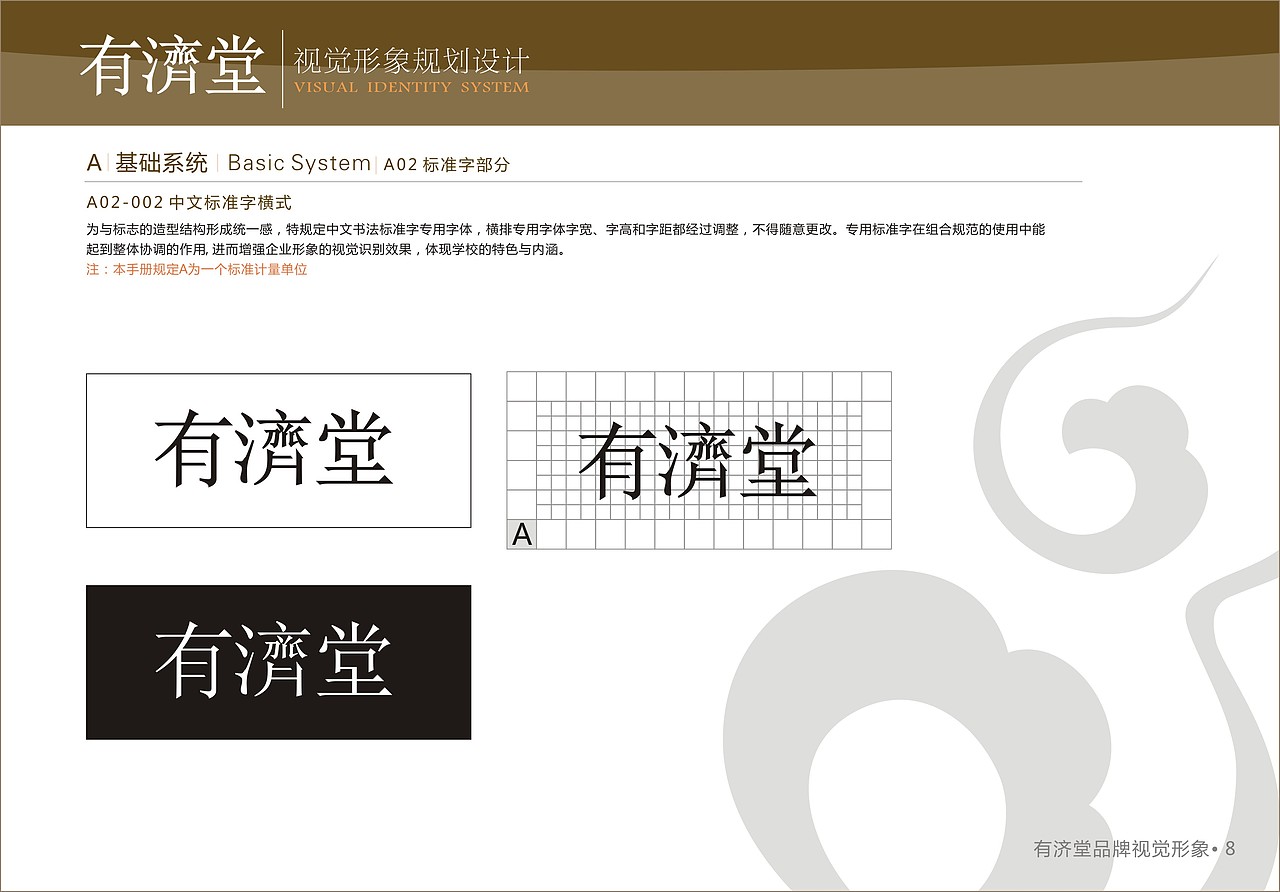Image resolution: width=1280 pixels, height=892 pixels.
Task: Click the paragraph beginning 为与标志的造型结构
Action: (566, 240)
